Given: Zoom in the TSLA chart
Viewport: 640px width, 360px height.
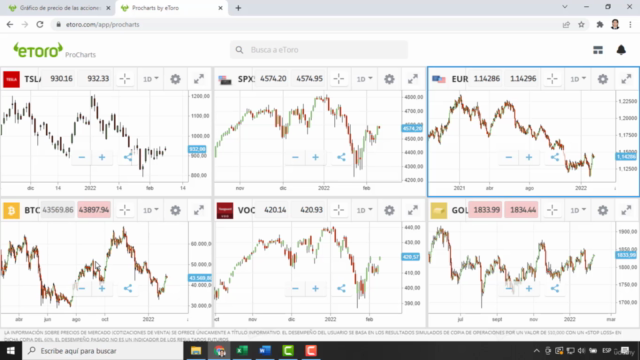Looking at the screenshot, I should pyautogui.click(x=102, y=157).
